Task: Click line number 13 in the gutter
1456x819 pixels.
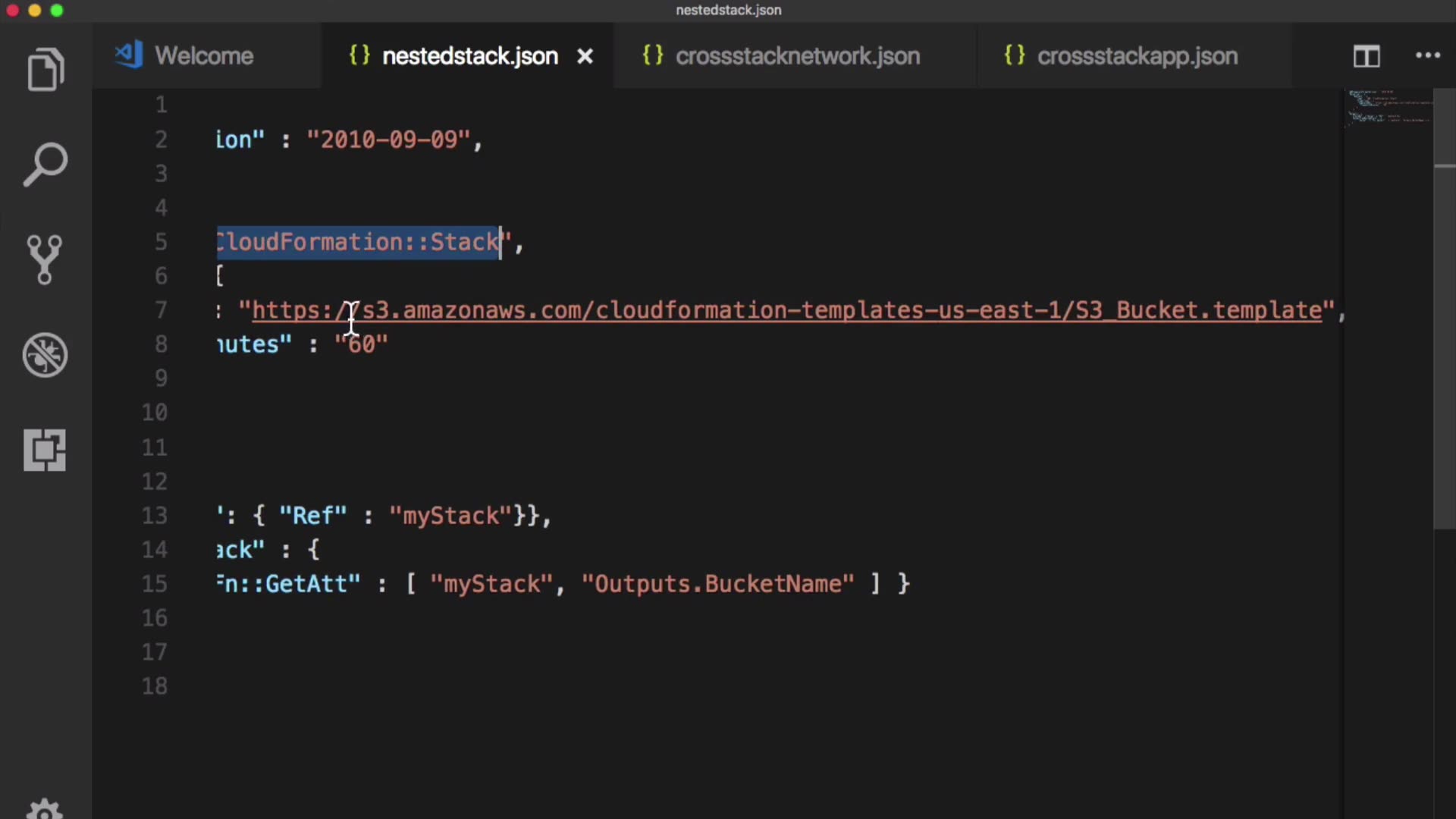Action: point(155,516)
